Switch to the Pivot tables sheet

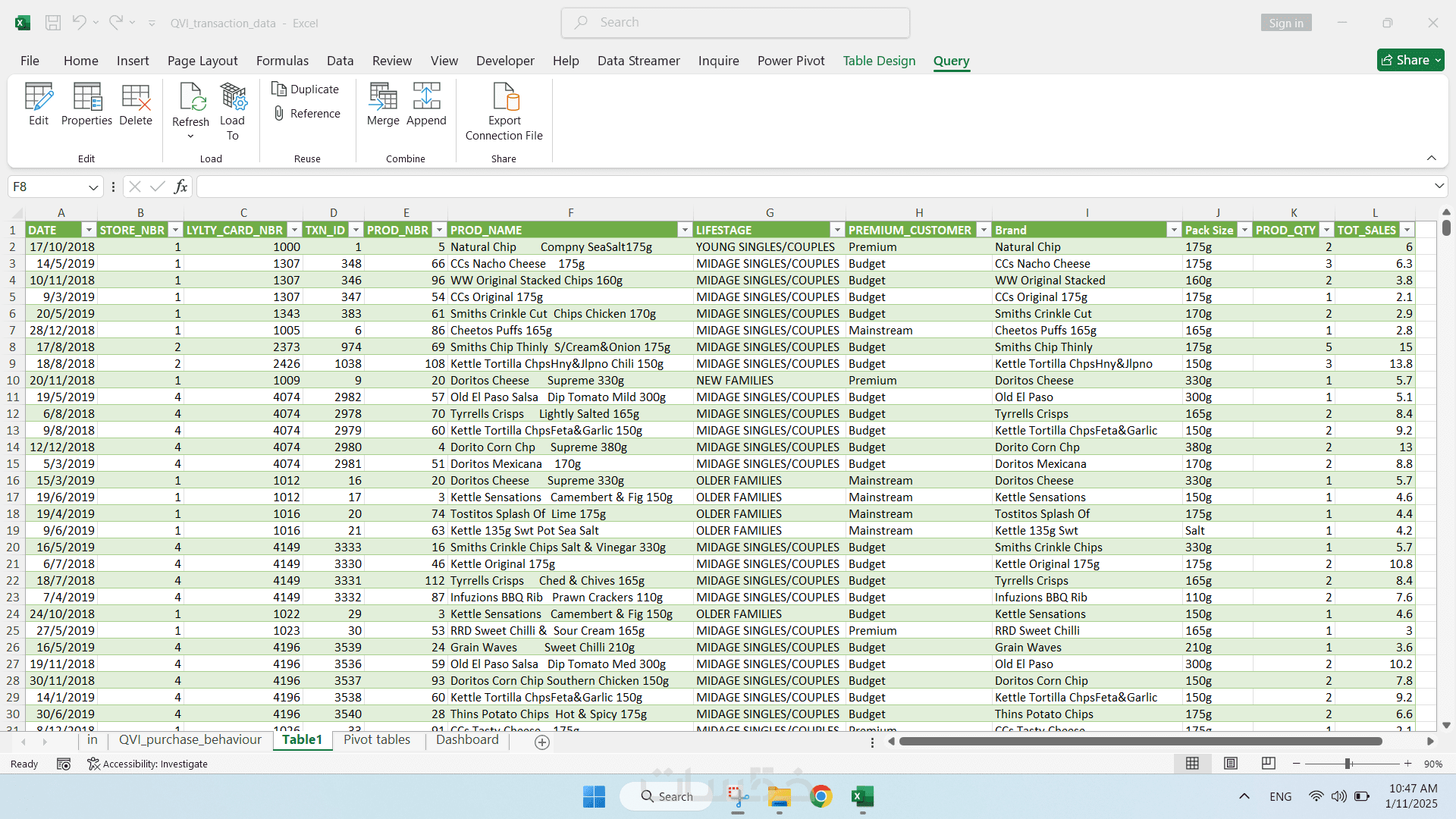pyautogui.click(x=377, y=739)
